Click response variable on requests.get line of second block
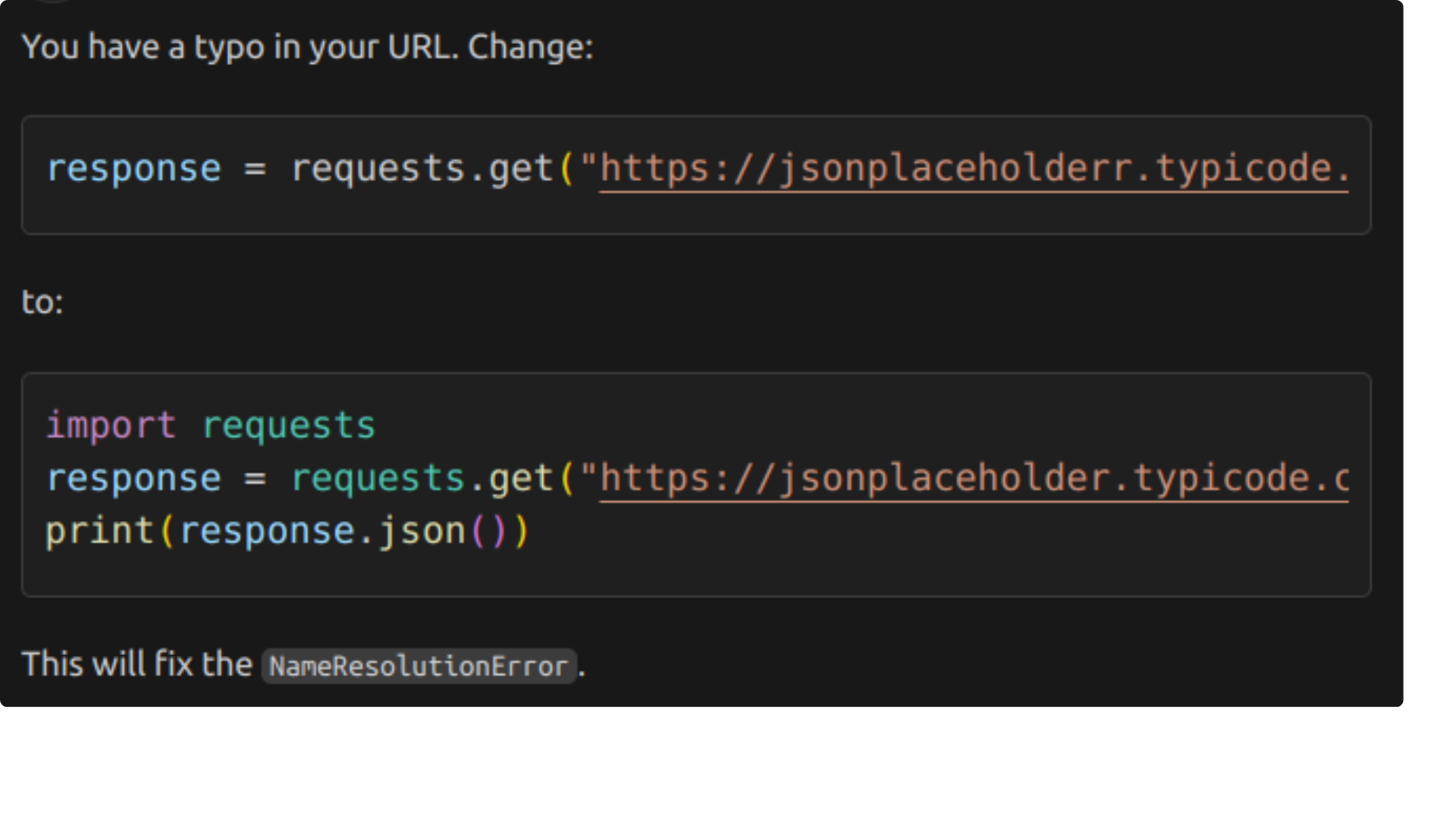Screen dimensions: 1456x819 (134, 479)
